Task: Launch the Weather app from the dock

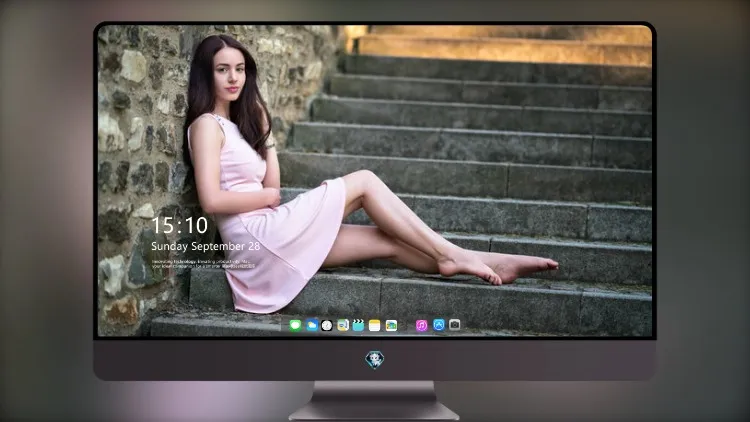Action: tap(311, 325)
